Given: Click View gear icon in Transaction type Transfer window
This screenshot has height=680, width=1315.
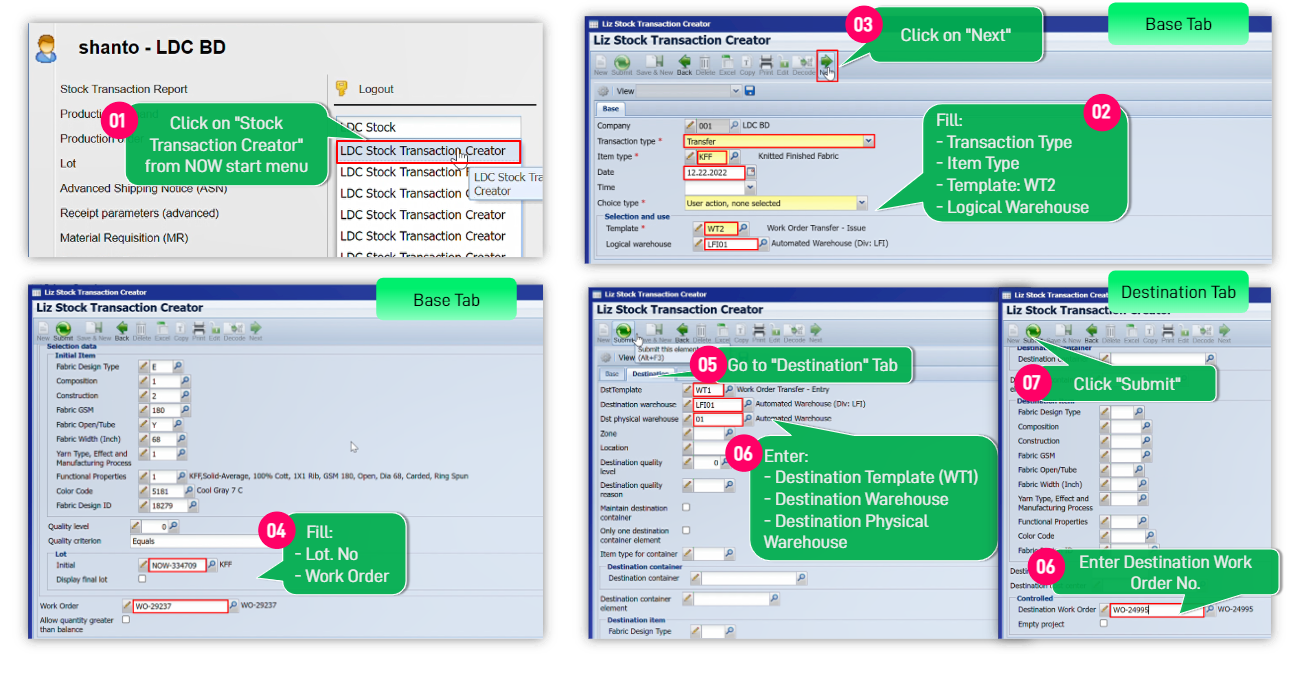Looking at the screenshot, I should tap(604, 91).
